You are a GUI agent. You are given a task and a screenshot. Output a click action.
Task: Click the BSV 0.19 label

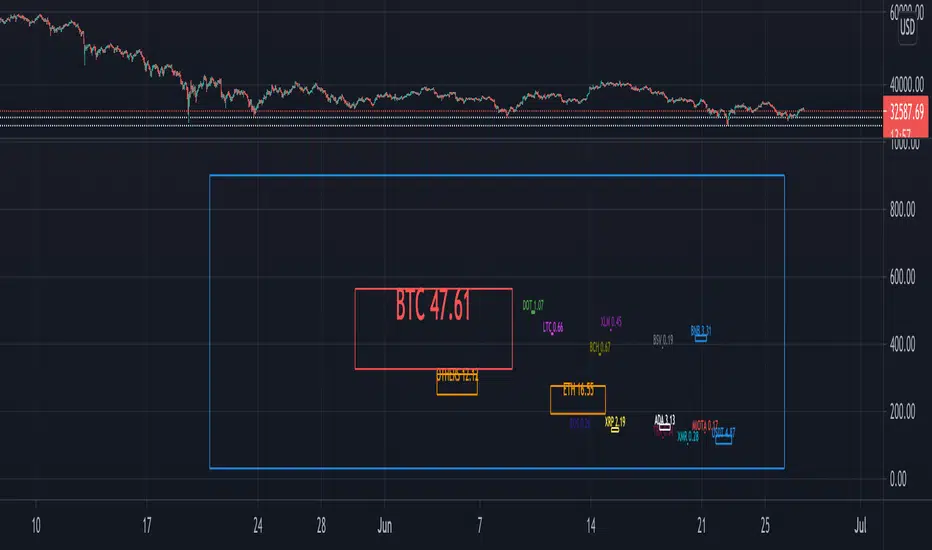(663, 340)
